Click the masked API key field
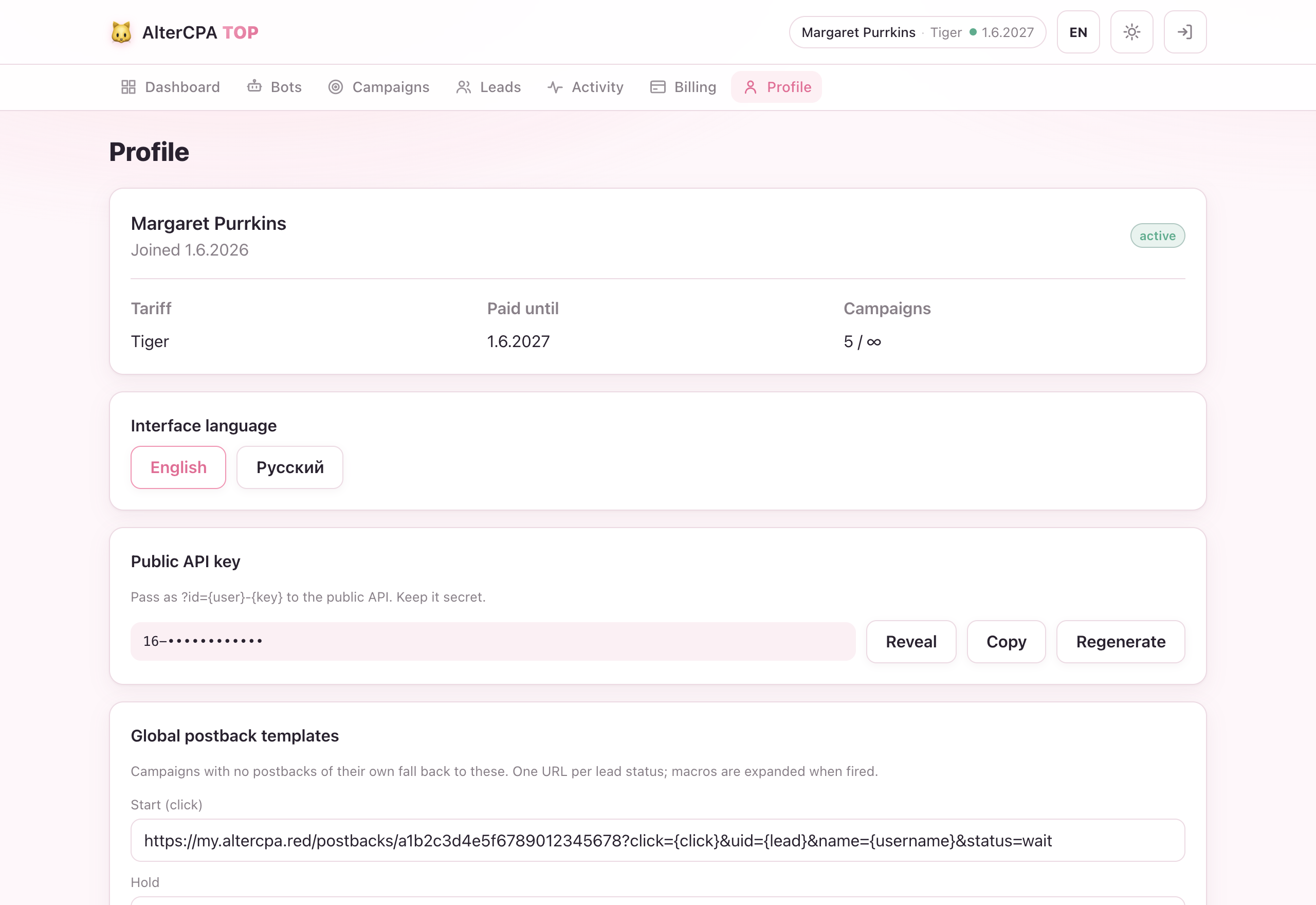The height and width of the screenshot is (905, 1316). [x=493, y=641]
